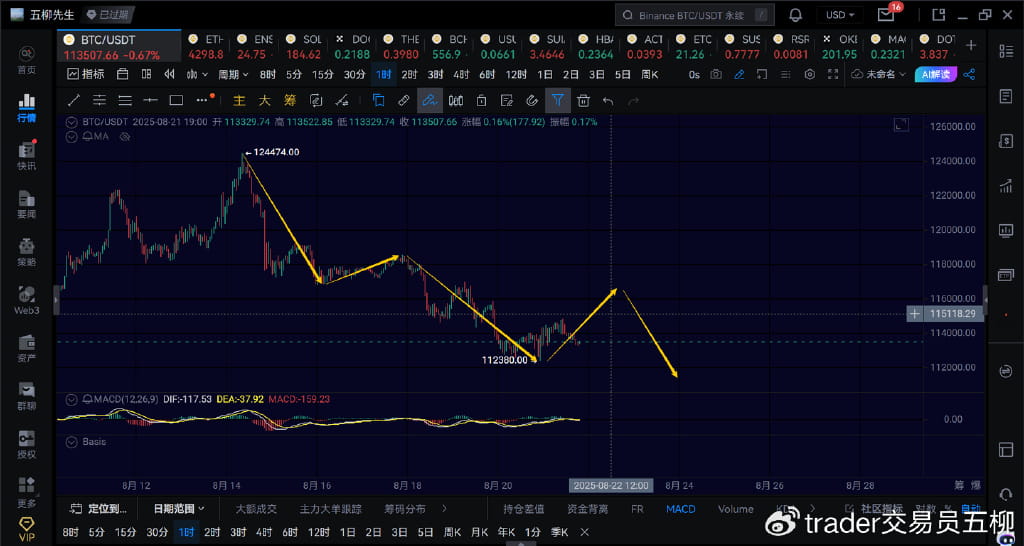Image resolution: width=1024 pixels, height=546 pixels.
Task: Expand more bottom tabs after 筹码分布
Action: pos(444,508)
